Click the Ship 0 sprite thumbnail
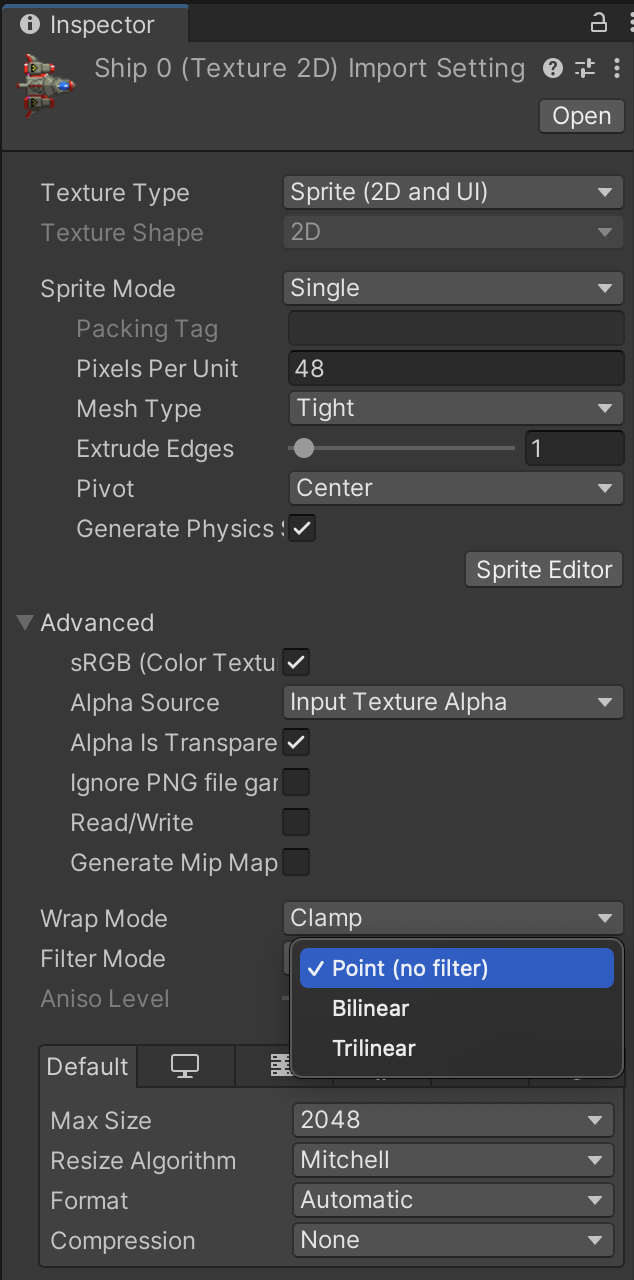Viewport: 634px width, 1280px height. coord(46,83)
